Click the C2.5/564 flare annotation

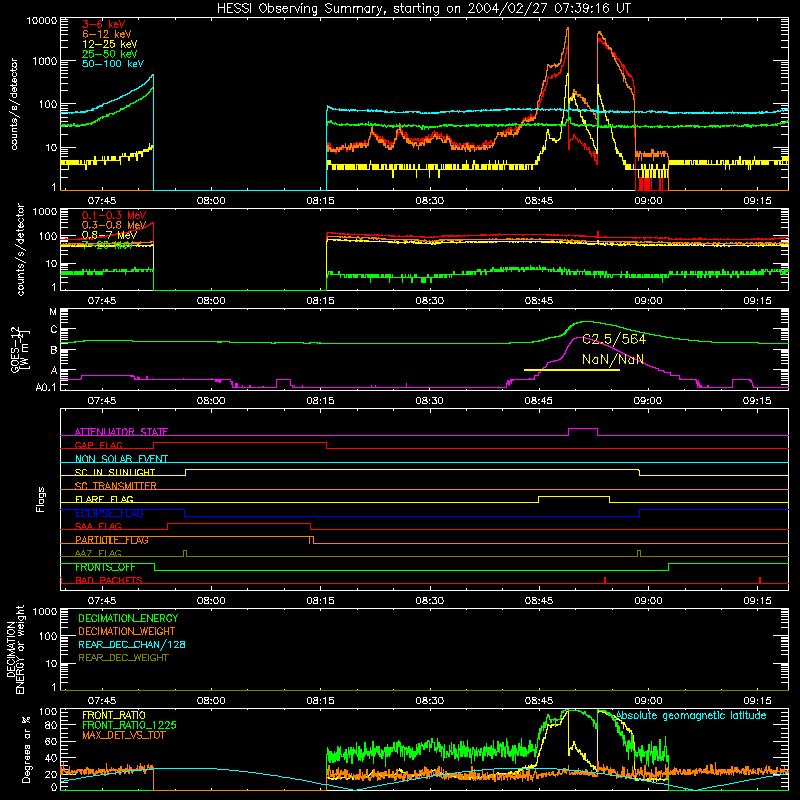[x=614, y=339]
